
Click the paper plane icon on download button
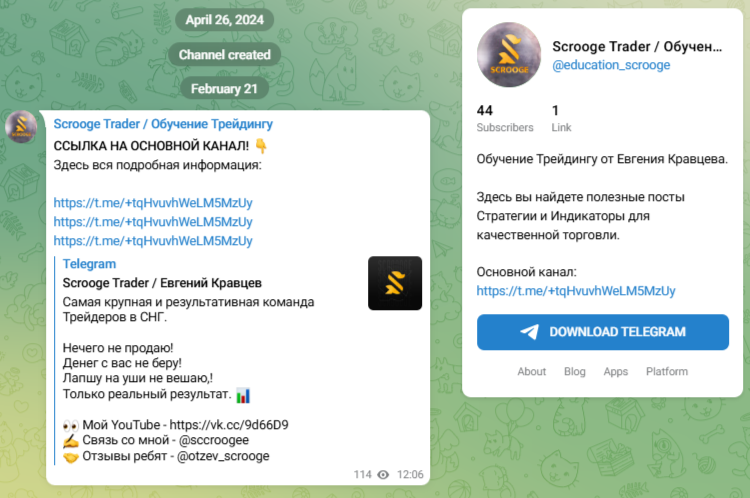point(529,332)
